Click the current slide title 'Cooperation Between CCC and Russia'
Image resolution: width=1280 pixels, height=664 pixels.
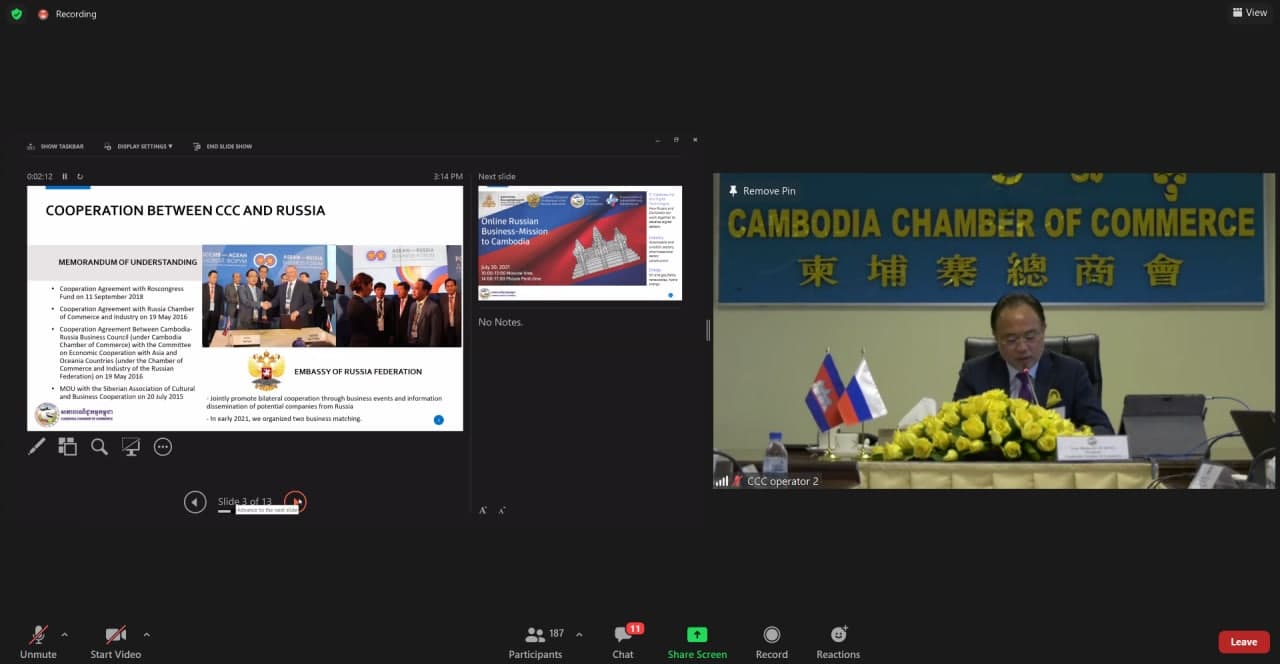click(185, 211)
